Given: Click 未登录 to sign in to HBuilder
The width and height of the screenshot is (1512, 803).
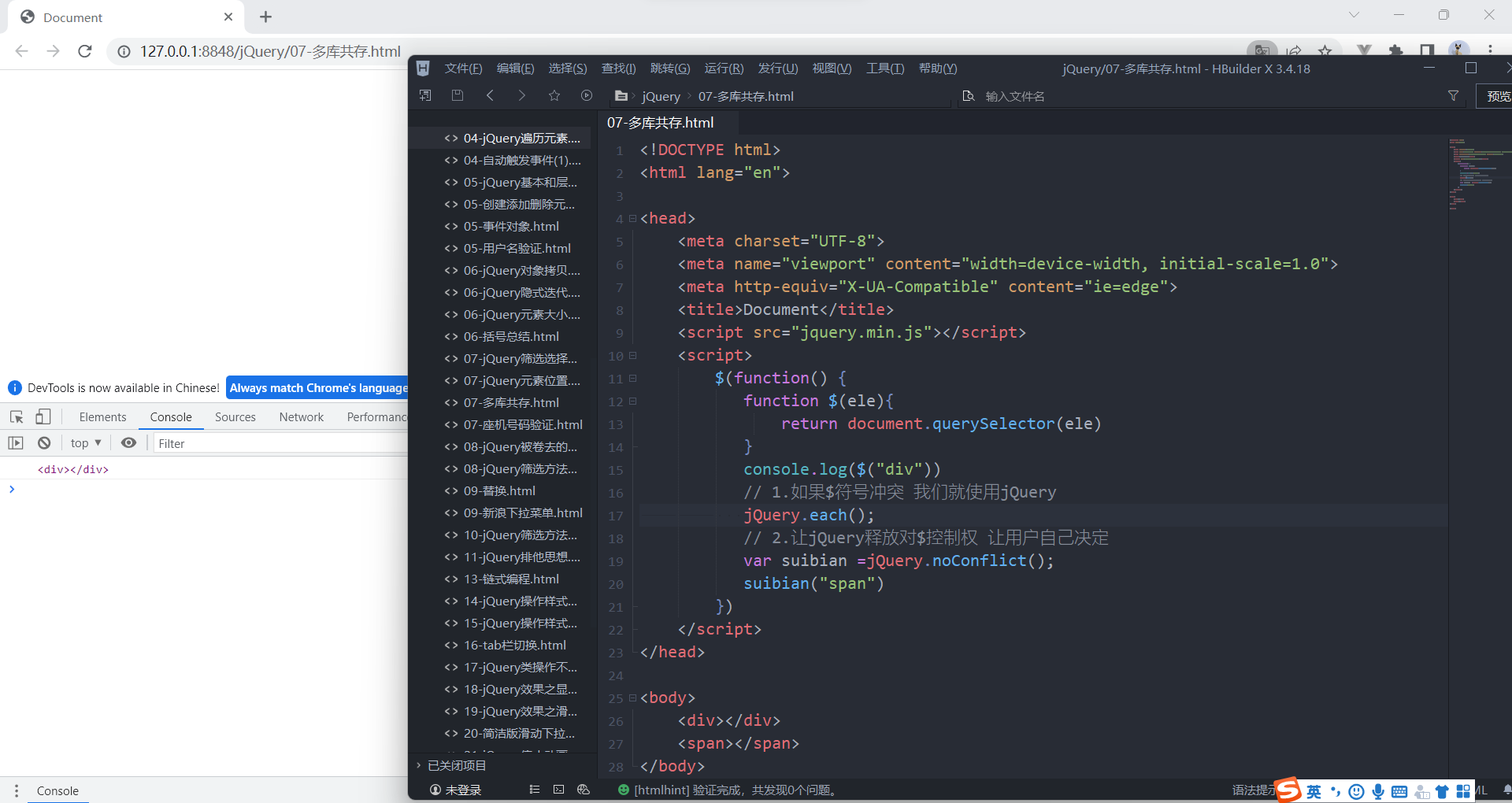Looking at the screenshot, I should coord(463,790).
